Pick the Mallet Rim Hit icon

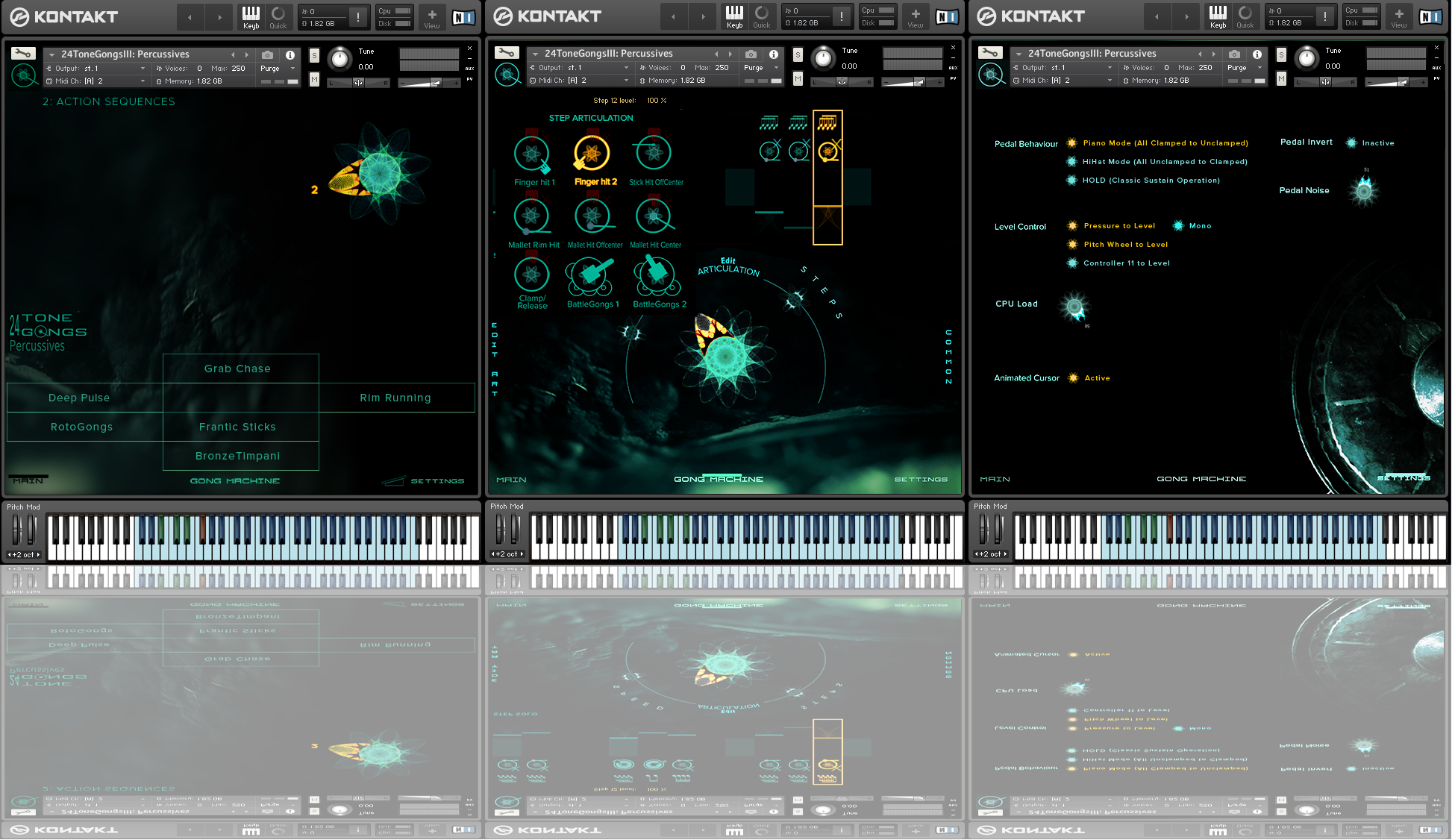[532, 216]
